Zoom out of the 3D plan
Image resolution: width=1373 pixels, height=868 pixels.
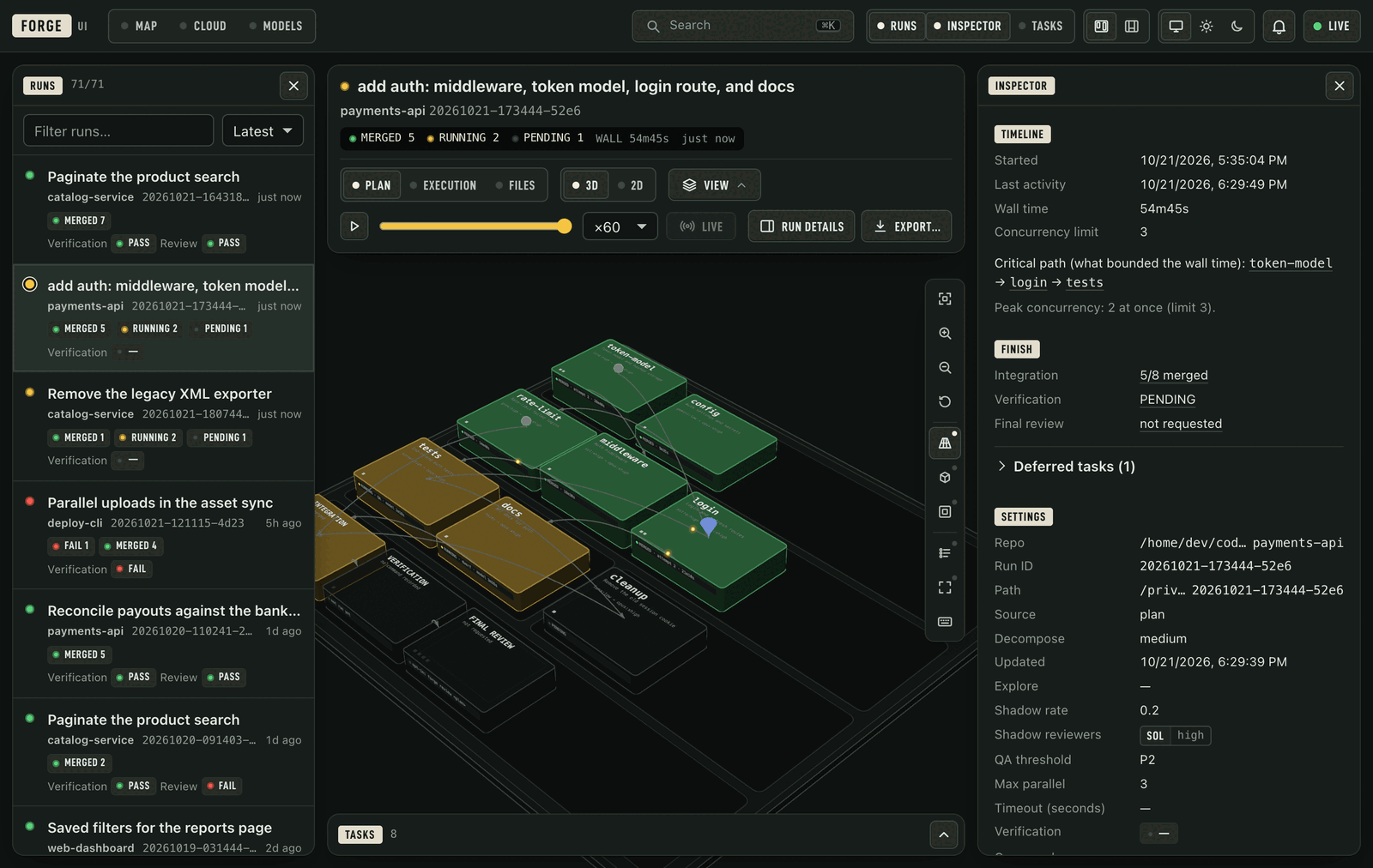point(945,367)
